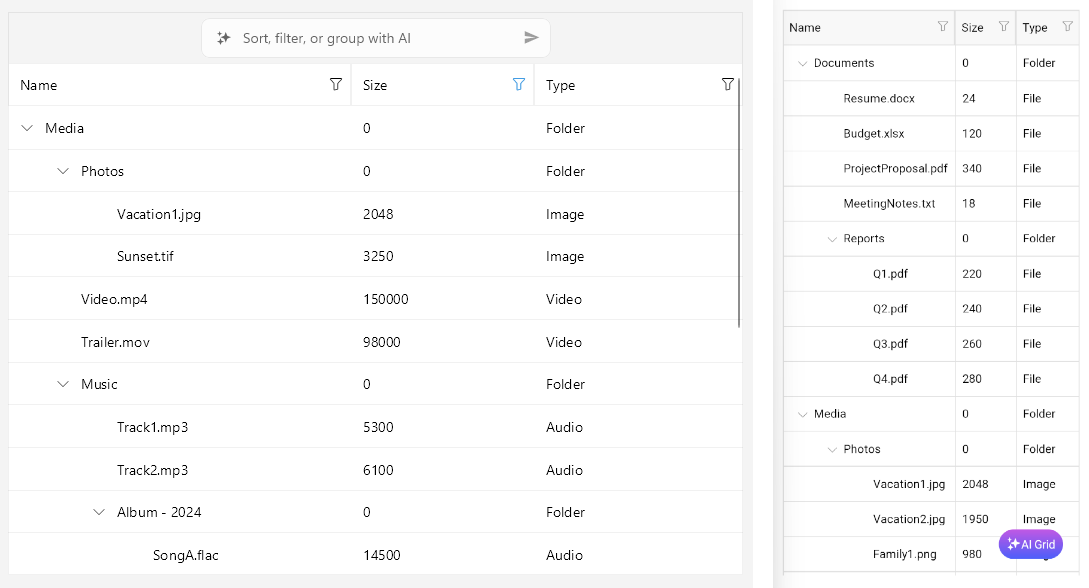Viewport: 1089px width, 588px height.
Task: Collapse the Media folder in left grid
Action: (27, 128)
